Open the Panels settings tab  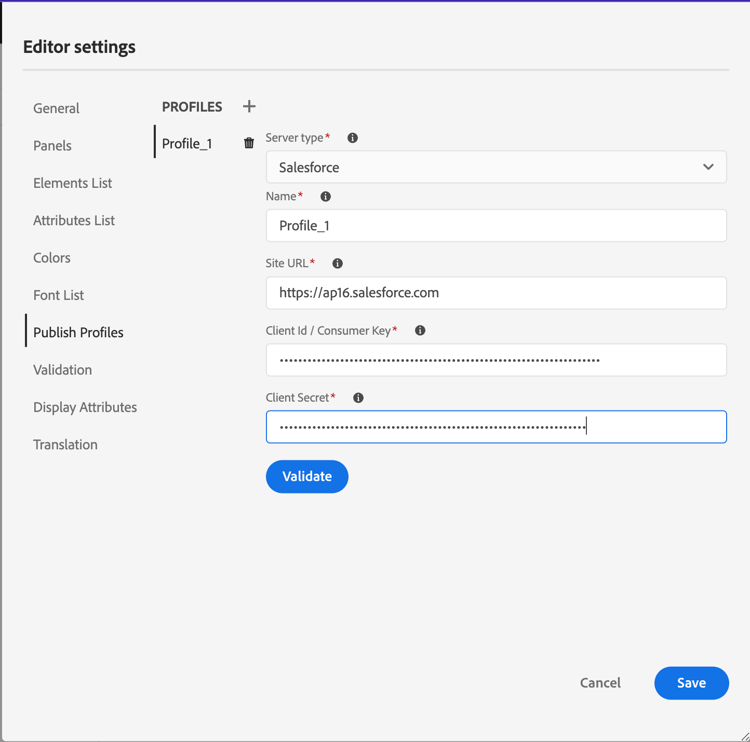tap(52, 145)
